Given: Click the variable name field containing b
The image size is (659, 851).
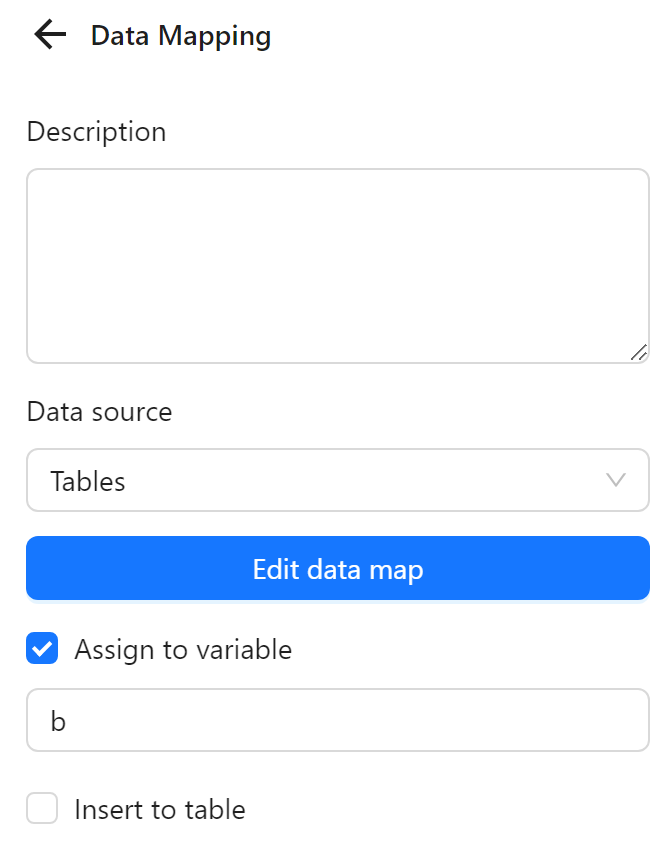Looking at the screenshot, I should [x=337, y=720].
